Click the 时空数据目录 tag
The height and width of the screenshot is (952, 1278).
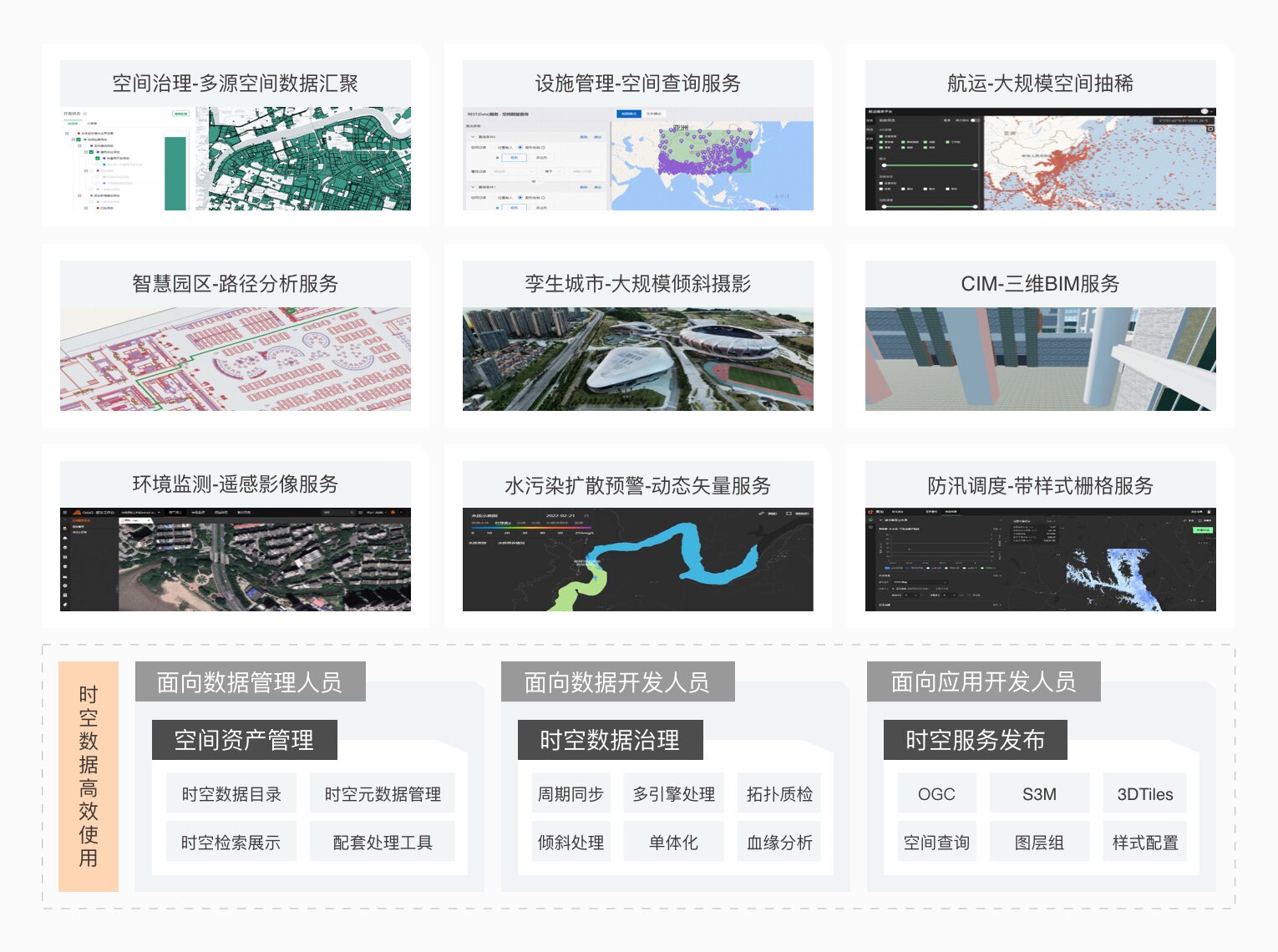[x=231, y=794]
